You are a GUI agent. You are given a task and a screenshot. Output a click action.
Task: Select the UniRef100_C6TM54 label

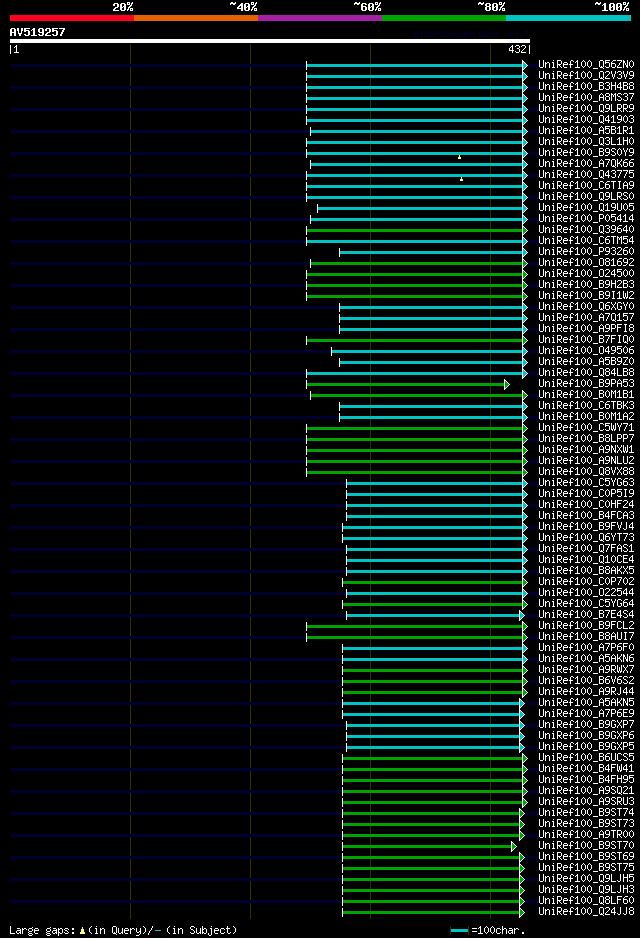point(586,240)
